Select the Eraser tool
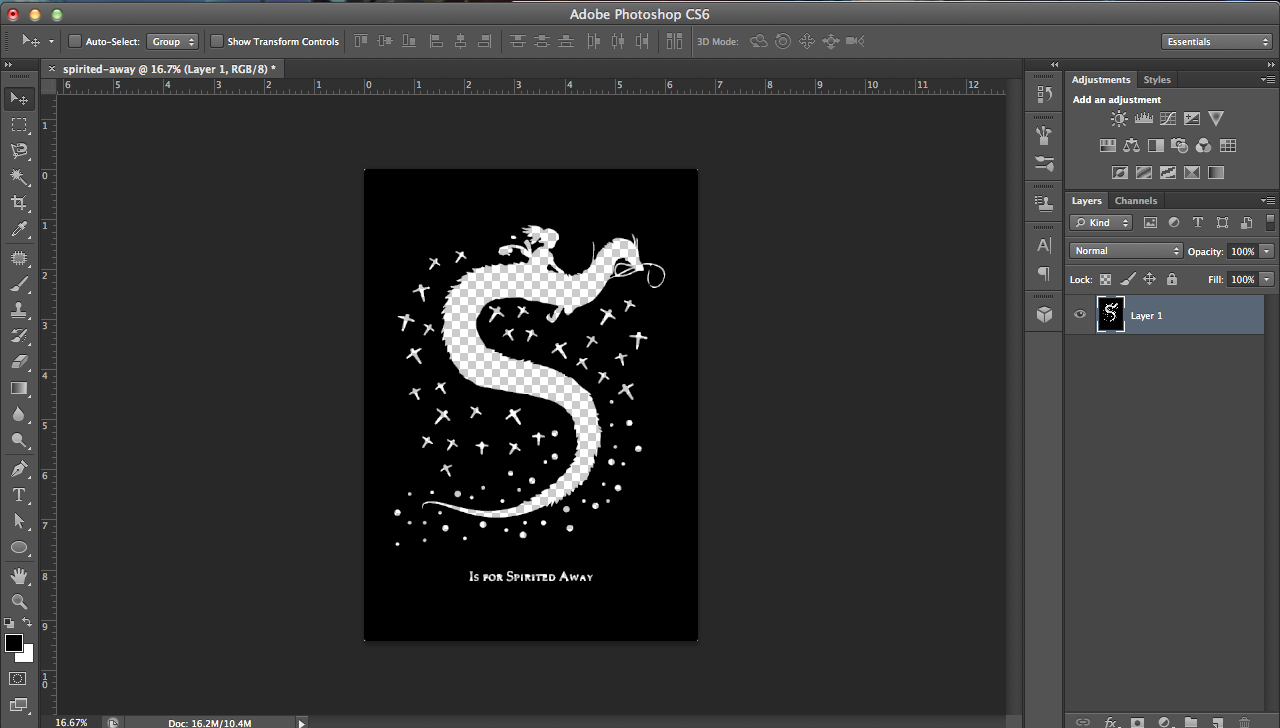Viewport: 1280px width, 728px height. 19,362
